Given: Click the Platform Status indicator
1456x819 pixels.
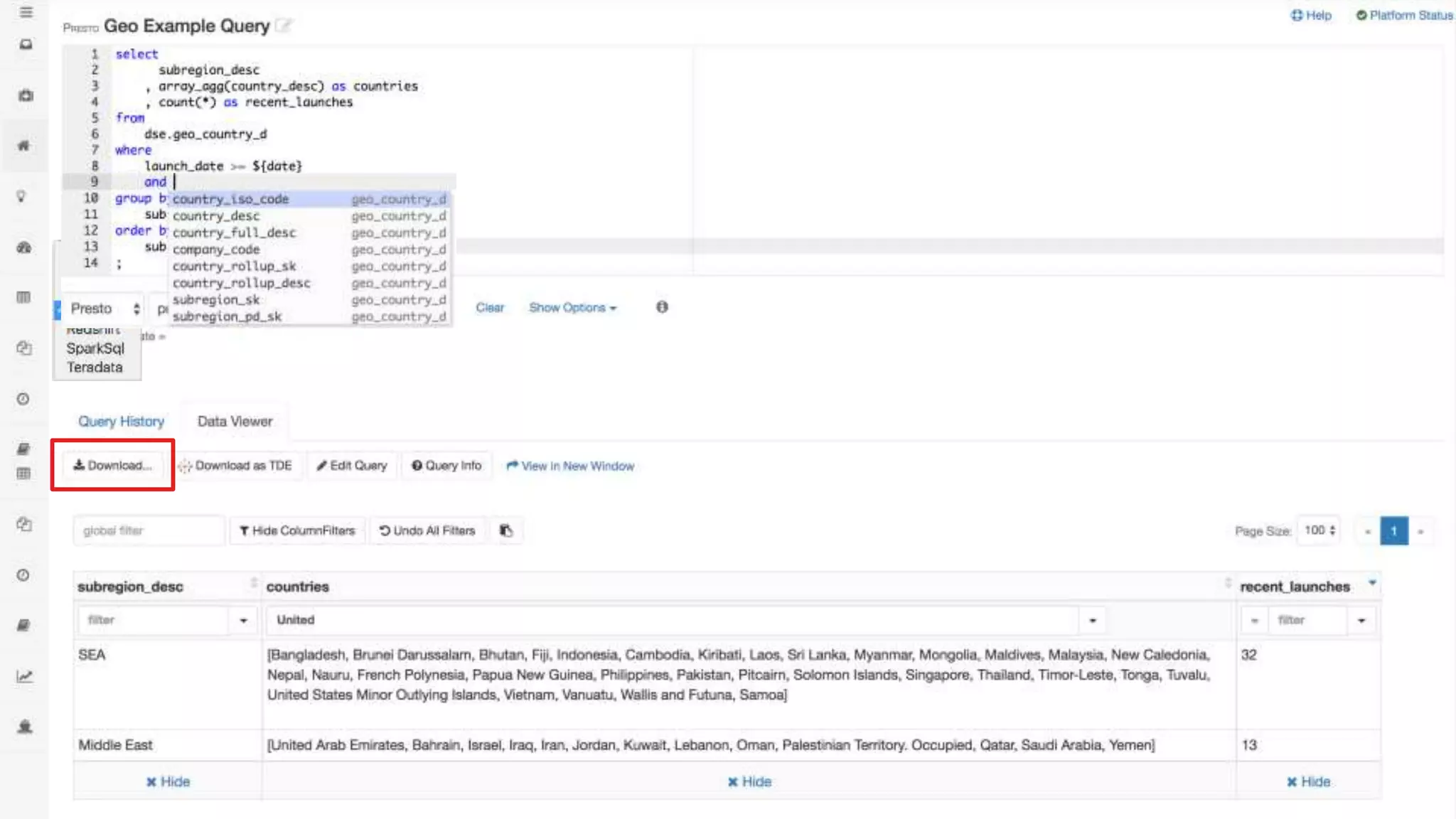Looking at the screenshot, I should tap(1403, 15).
